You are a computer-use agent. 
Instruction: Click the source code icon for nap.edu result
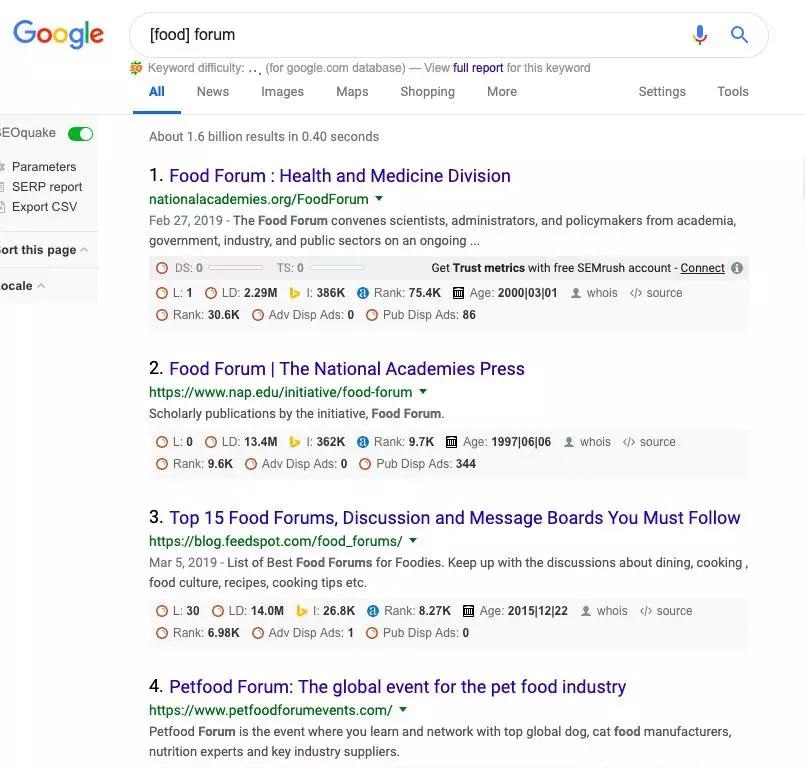(x=629, y=442)
